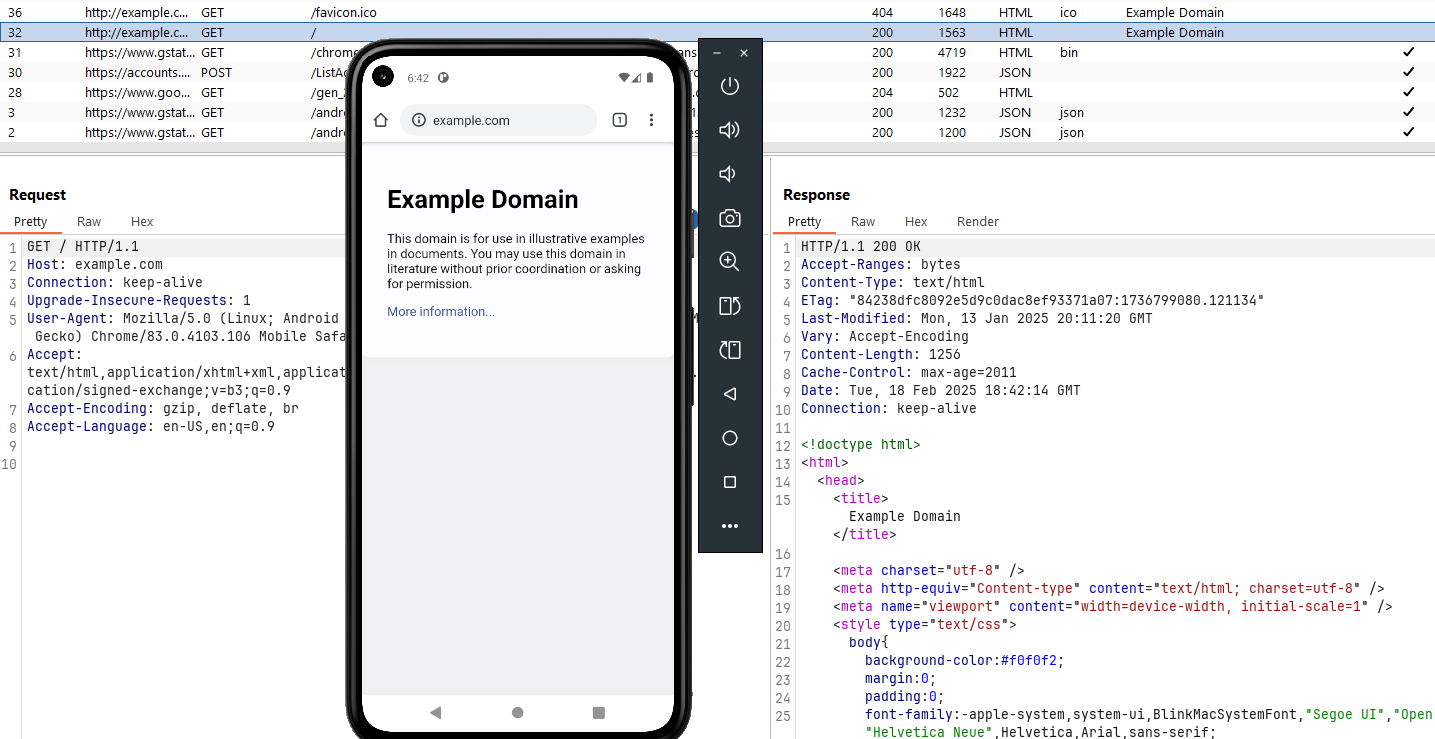Open the emulator more options ellipsis
This screenshot has height=739, width=1435.
point(730,526)
